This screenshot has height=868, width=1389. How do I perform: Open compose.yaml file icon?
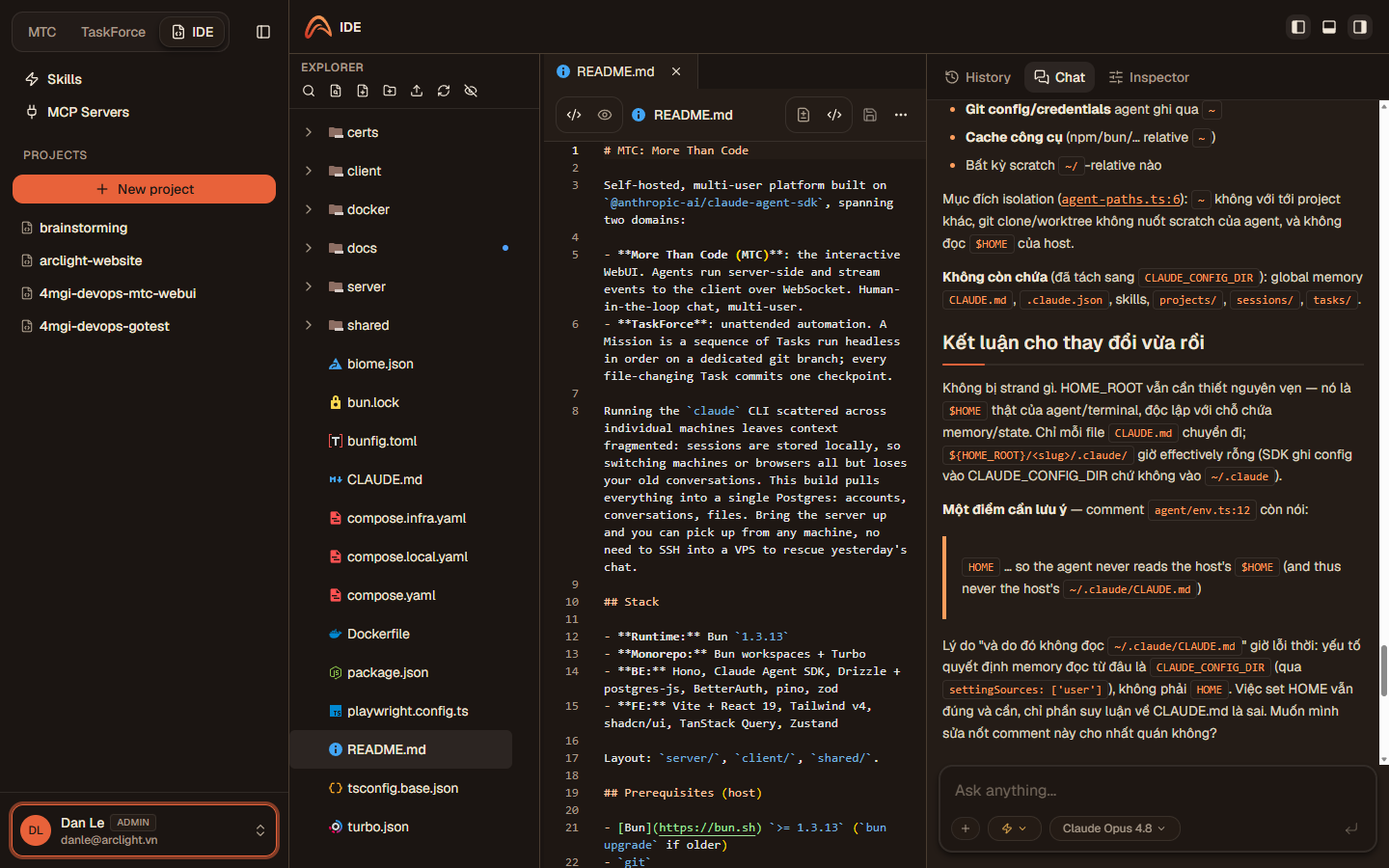pos(336,595)
